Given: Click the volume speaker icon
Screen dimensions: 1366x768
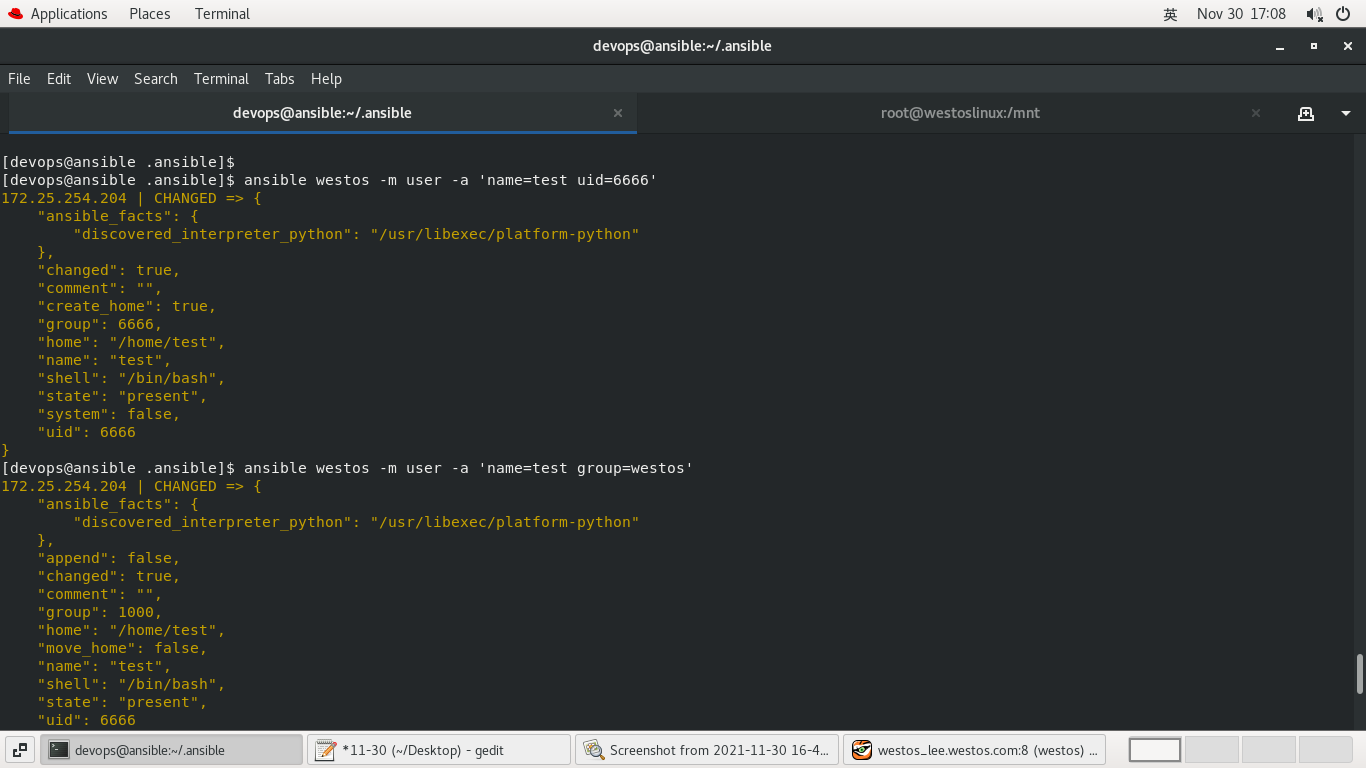Looking at the screenshot, I should click(x=1314, y=14).
